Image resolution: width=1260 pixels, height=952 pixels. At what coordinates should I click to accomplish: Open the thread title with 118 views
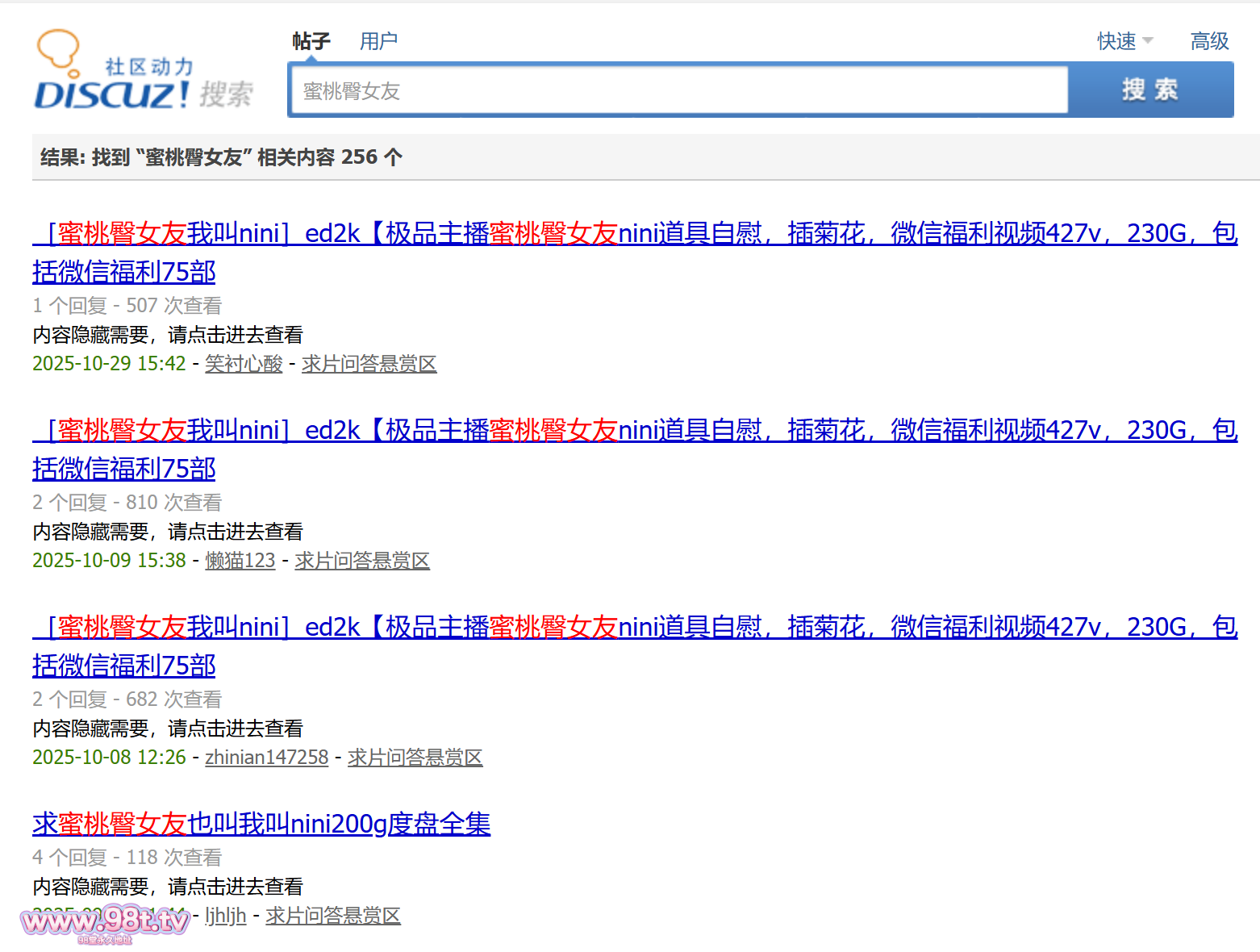coord(261,824)
